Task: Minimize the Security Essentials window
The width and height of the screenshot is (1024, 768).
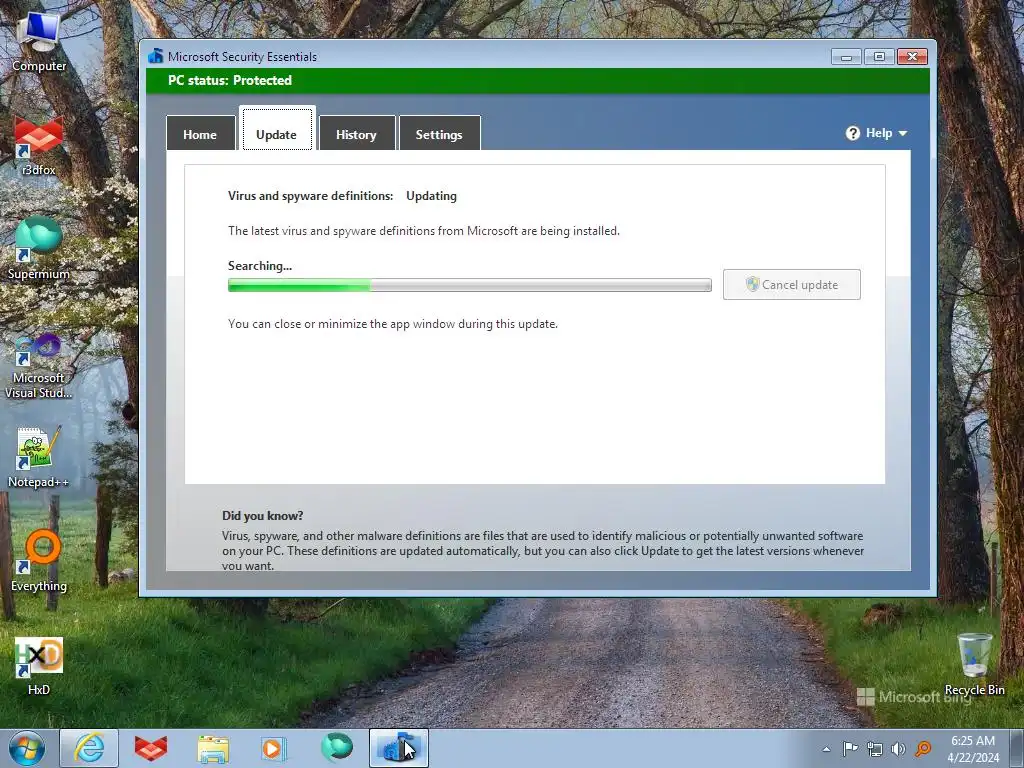Action: click(846, 57)
